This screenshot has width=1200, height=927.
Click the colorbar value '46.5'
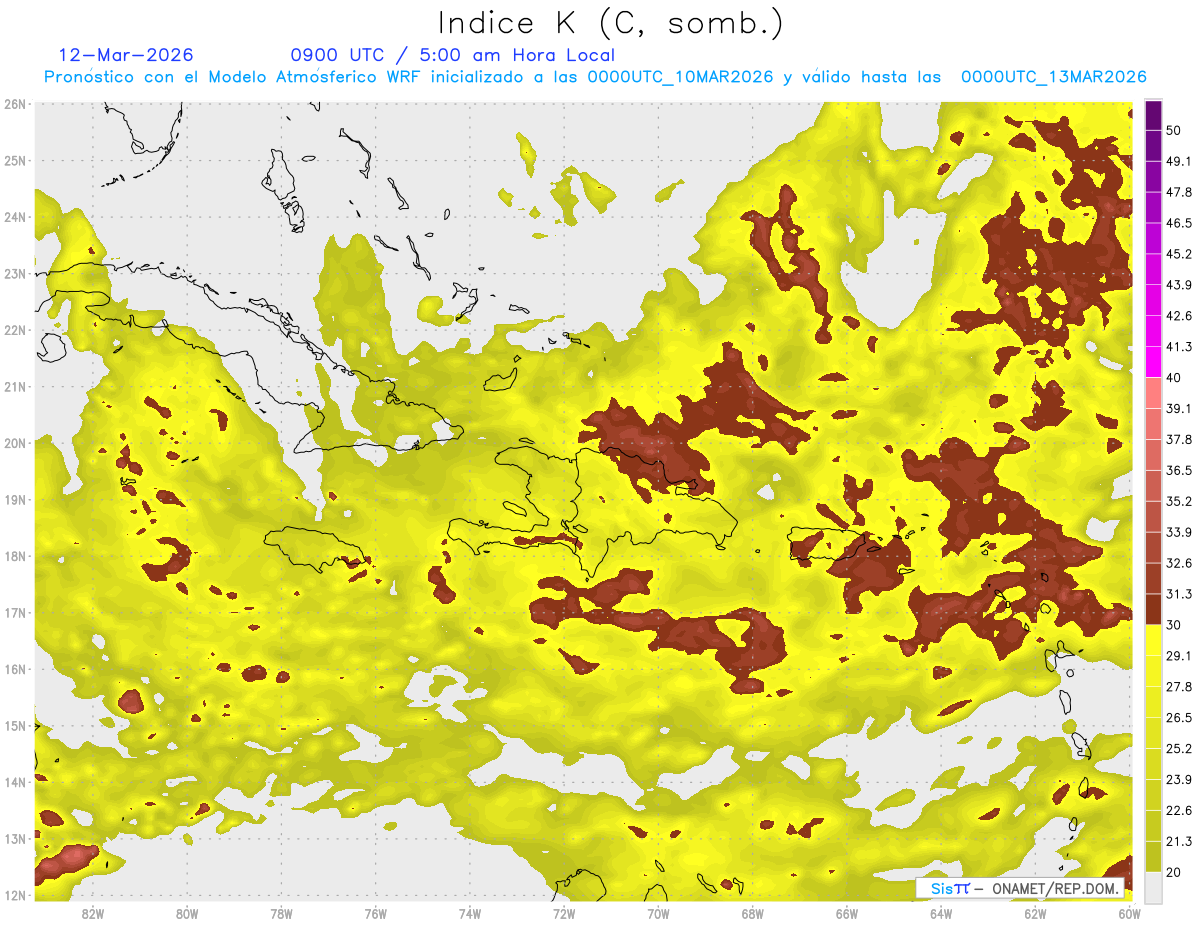[1179, 223]
